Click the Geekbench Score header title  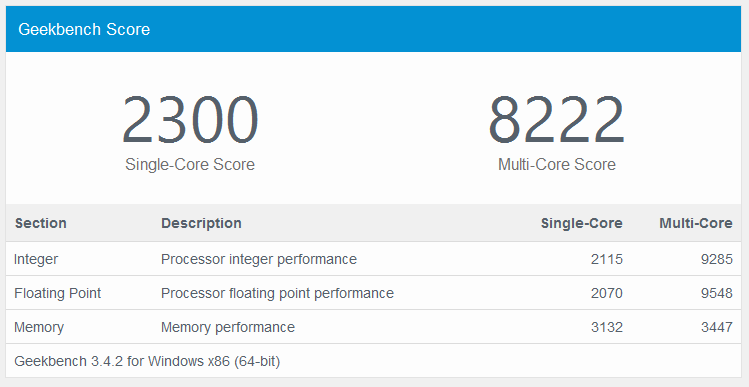tap(84, 29)
